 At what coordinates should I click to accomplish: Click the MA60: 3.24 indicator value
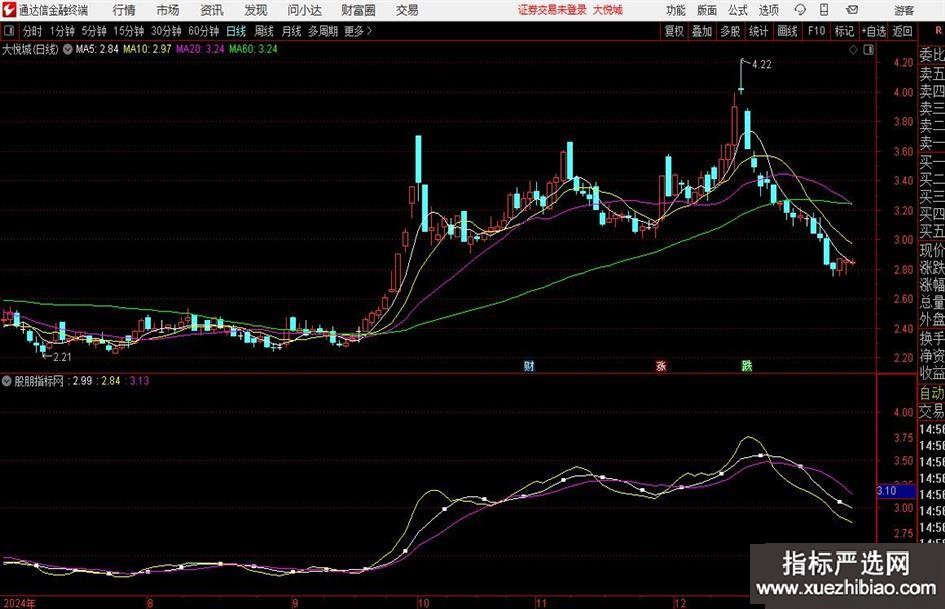253,49
